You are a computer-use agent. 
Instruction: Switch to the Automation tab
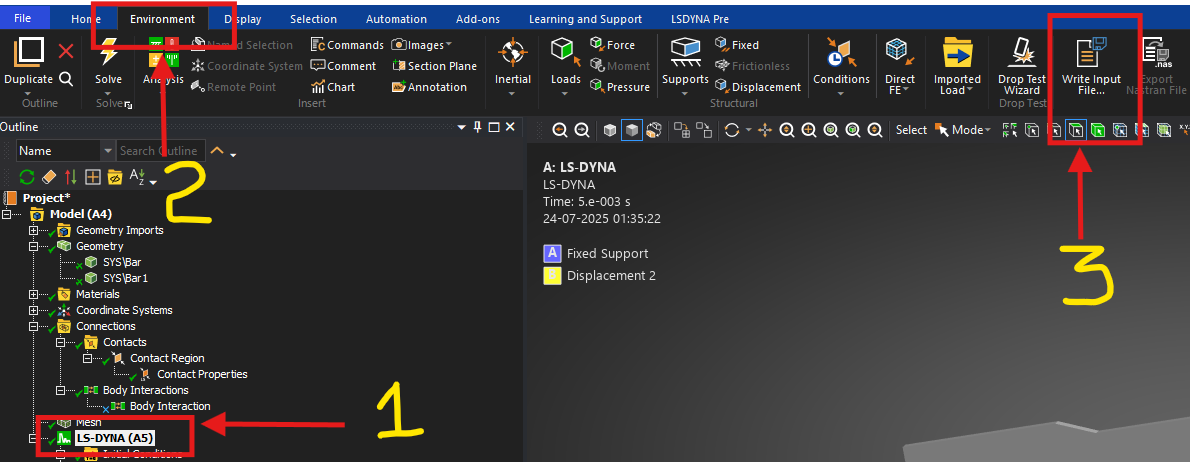[x=396, y=19]
